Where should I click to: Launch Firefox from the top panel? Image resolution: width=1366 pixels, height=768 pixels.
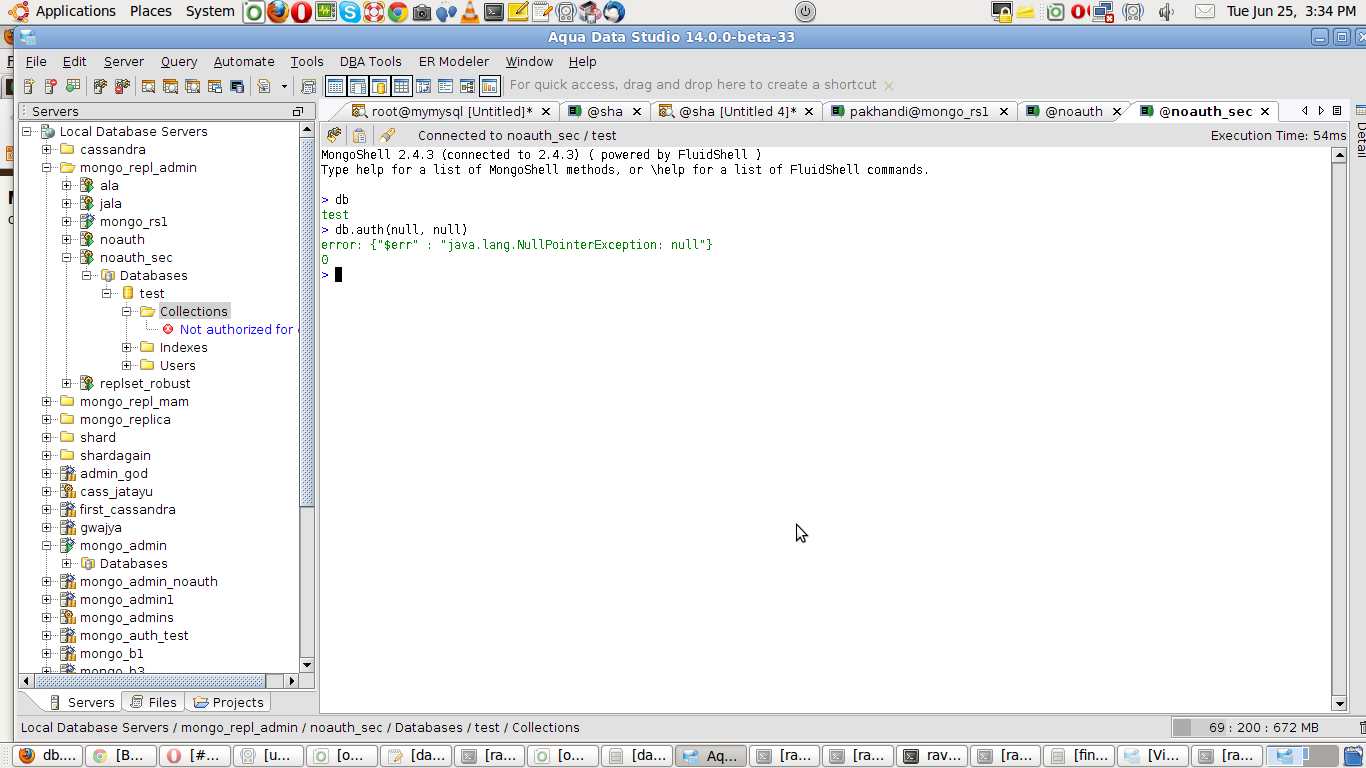point(278,12)
